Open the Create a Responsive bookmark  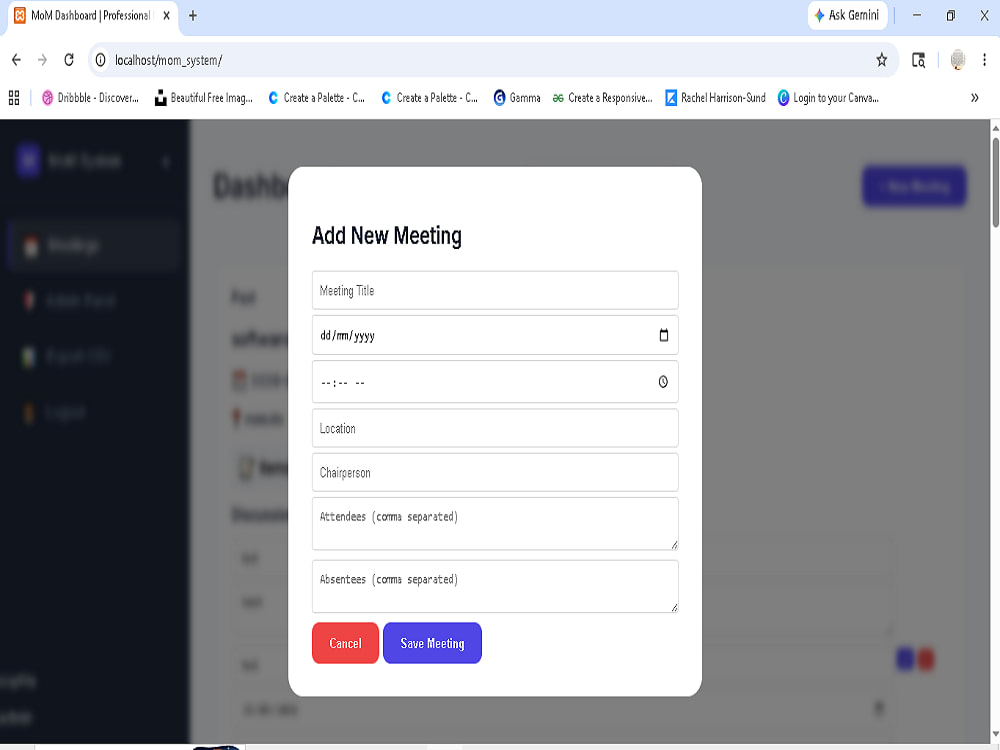pyautogui.click(x=602, y=98)
